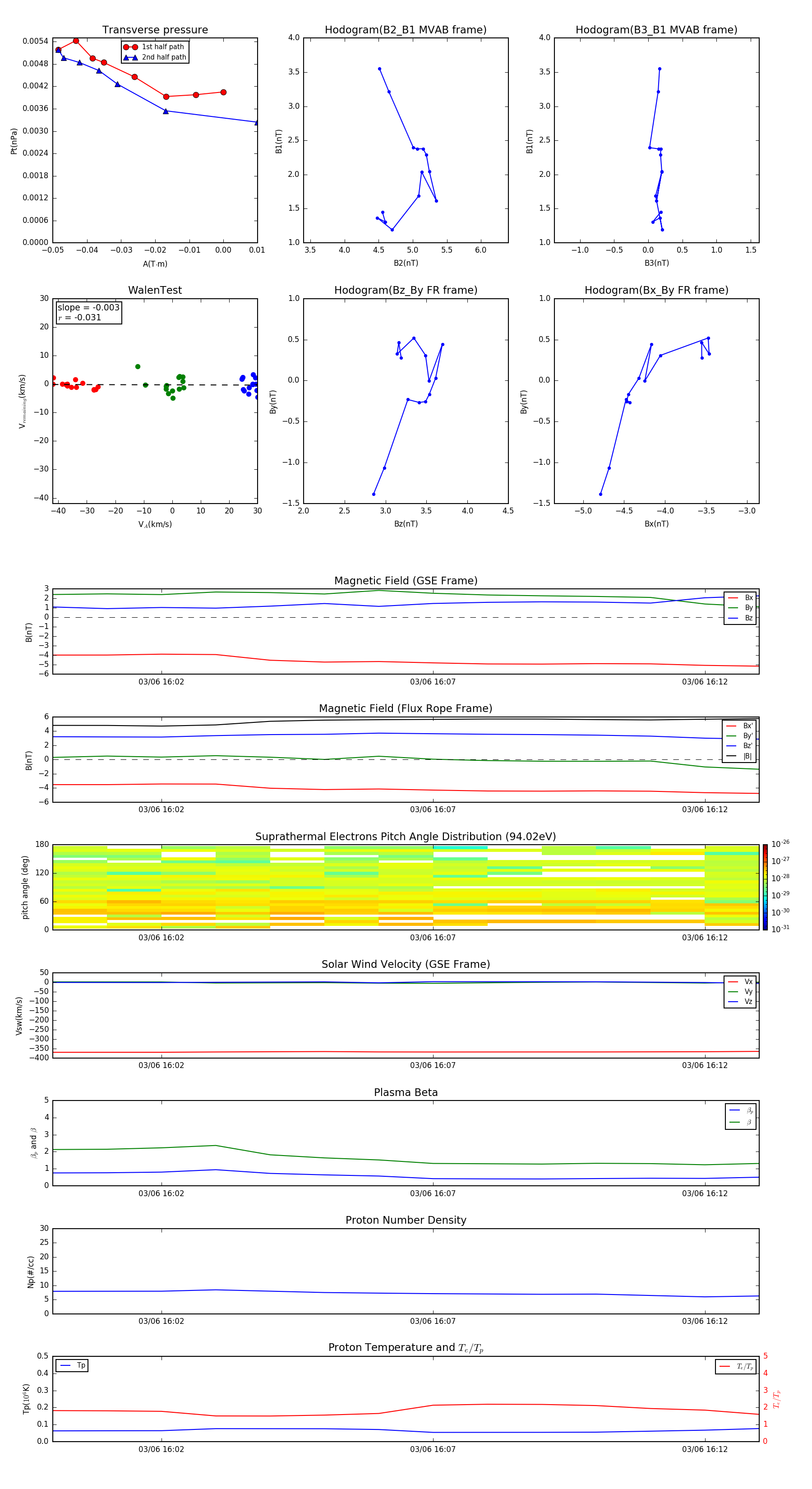Image resolution: width=812 pixels, height=1489 pixels.
Task: Click the 10^-26 colorbar label
Action: click(x=780, y=844)
